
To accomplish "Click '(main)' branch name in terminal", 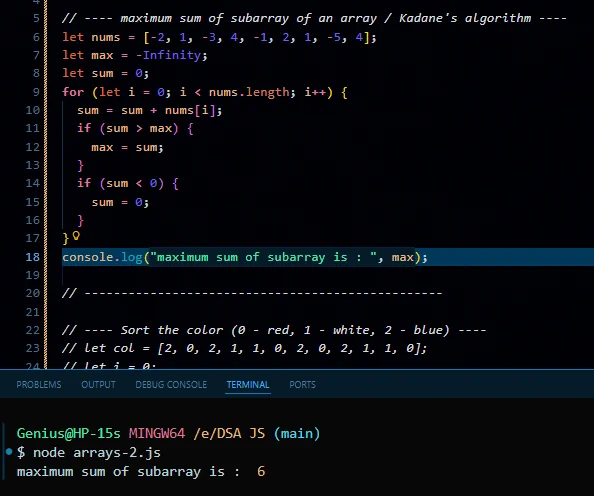I will point(297,433).
